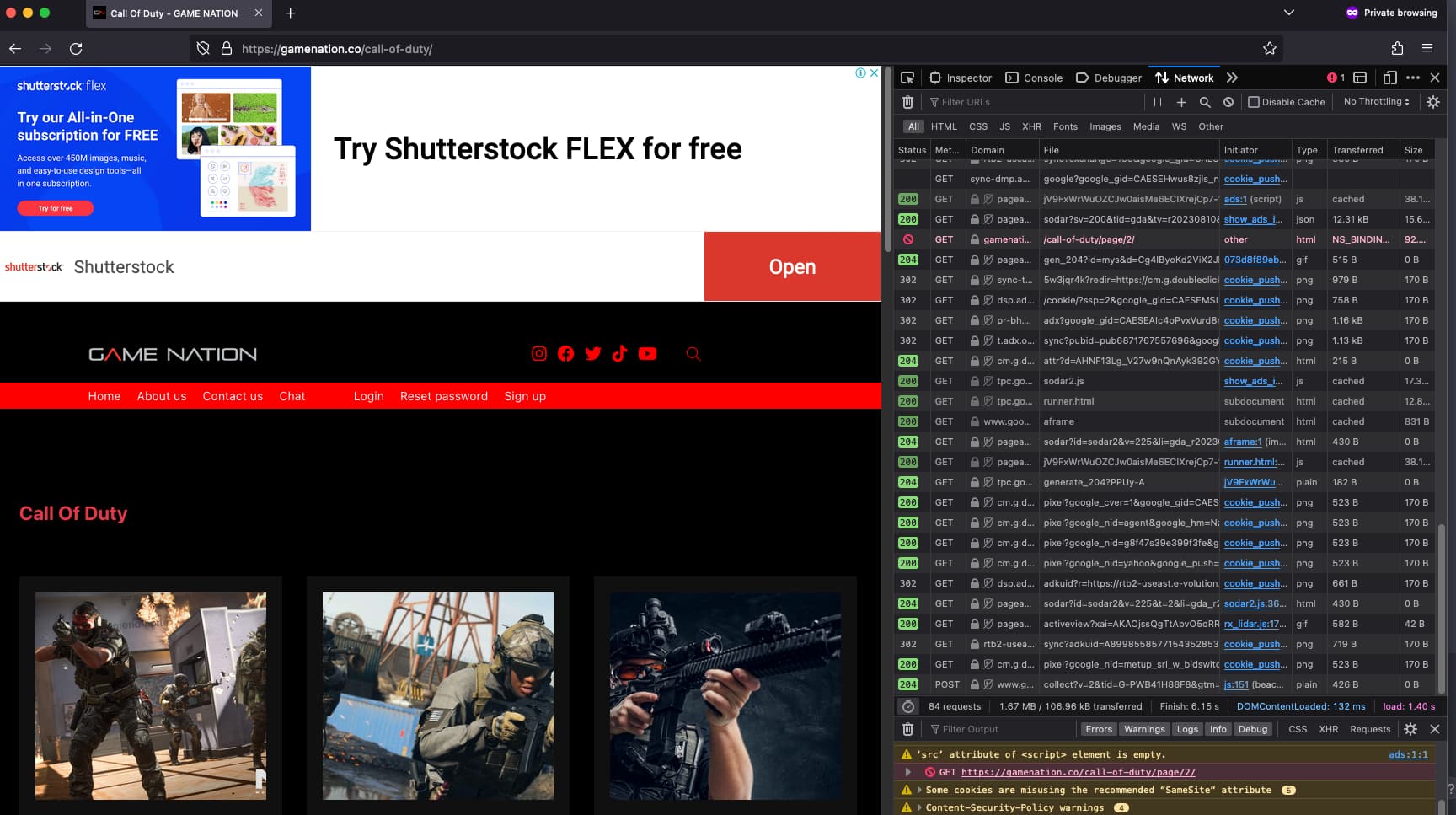Click Try for free ad button

coord(56,208)
